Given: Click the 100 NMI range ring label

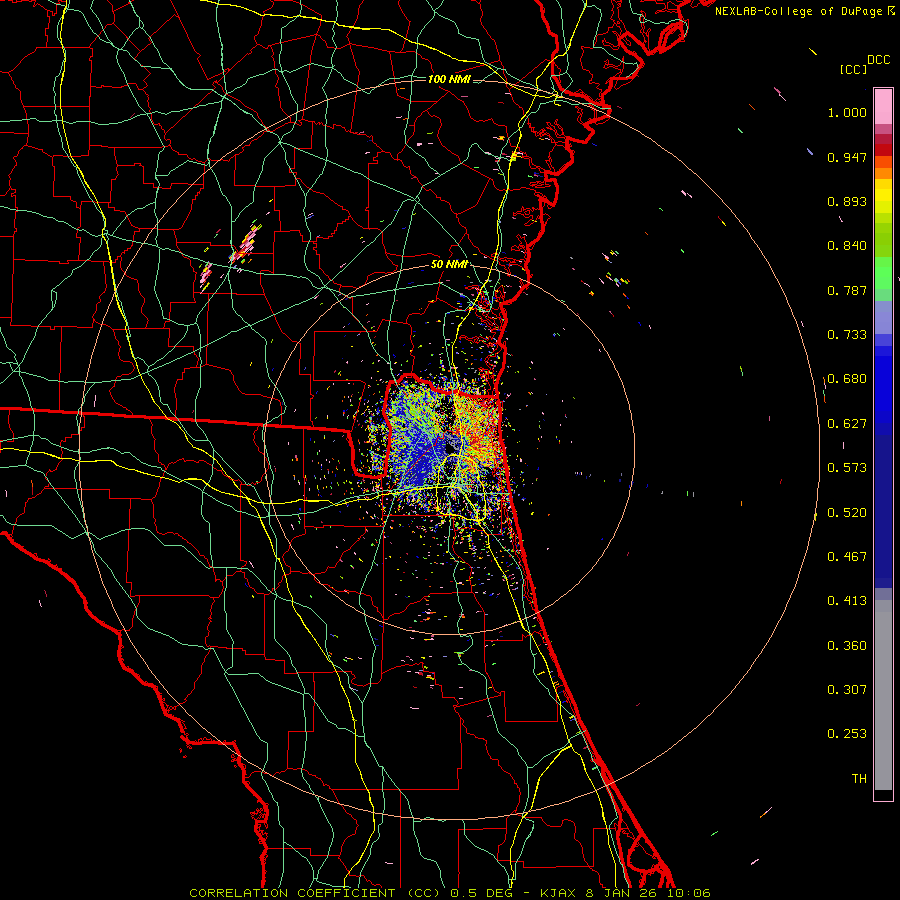Looking at the screenshot, I should tap(449, 79).
